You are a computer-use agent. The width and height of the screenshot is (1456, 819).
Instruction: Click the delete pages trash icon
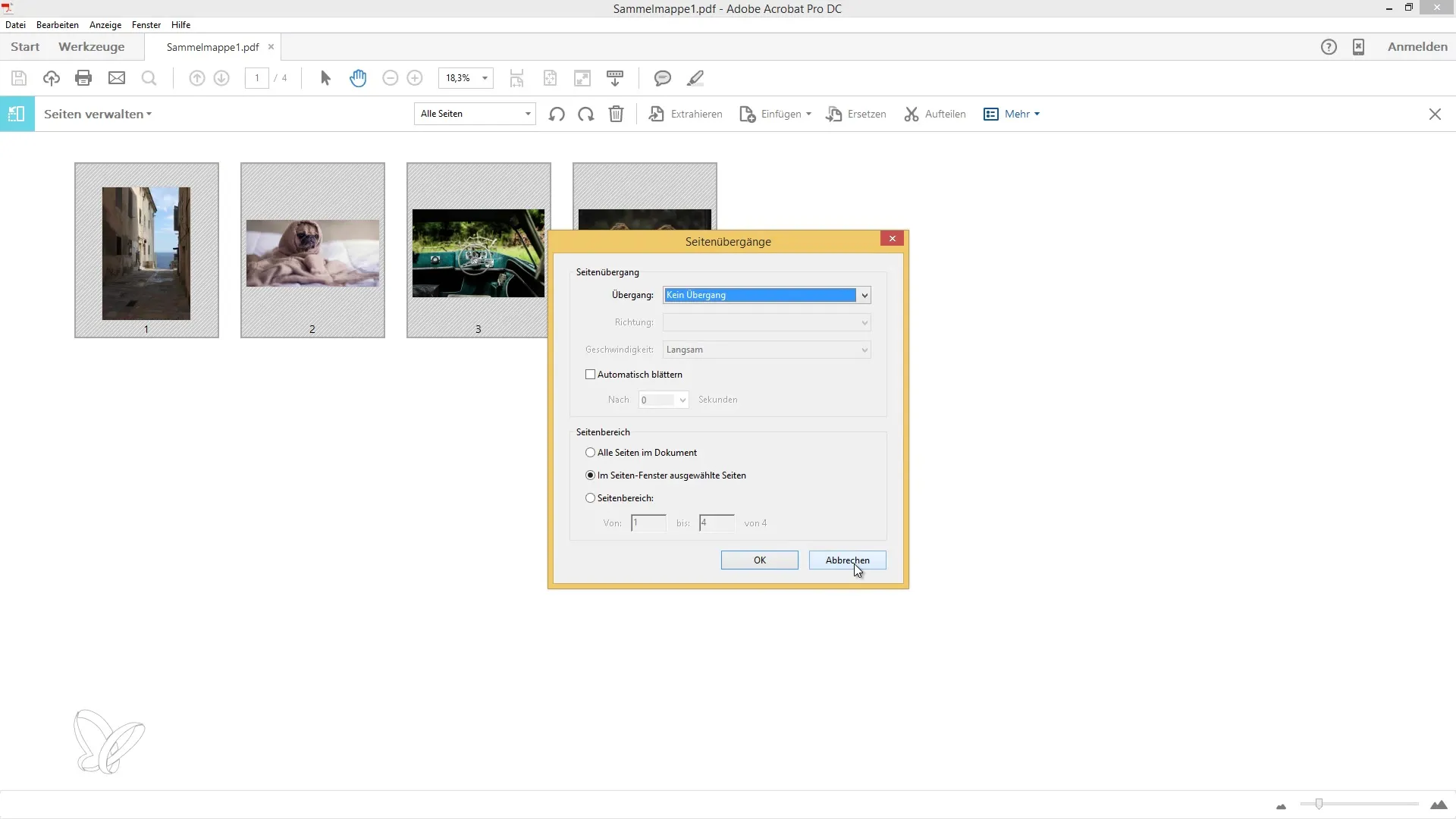coord(617,114)
